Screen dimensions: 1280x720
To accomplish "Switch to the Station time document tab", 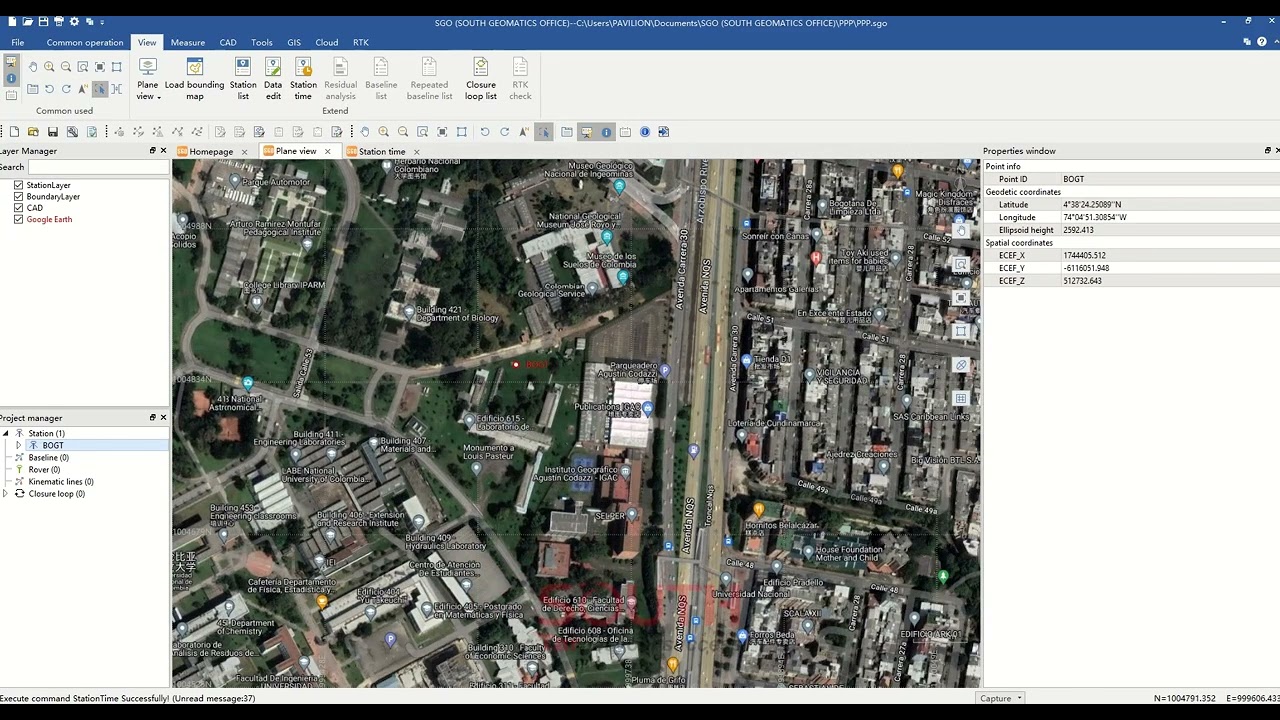I will pyautogui.click(x=382, y=151).
